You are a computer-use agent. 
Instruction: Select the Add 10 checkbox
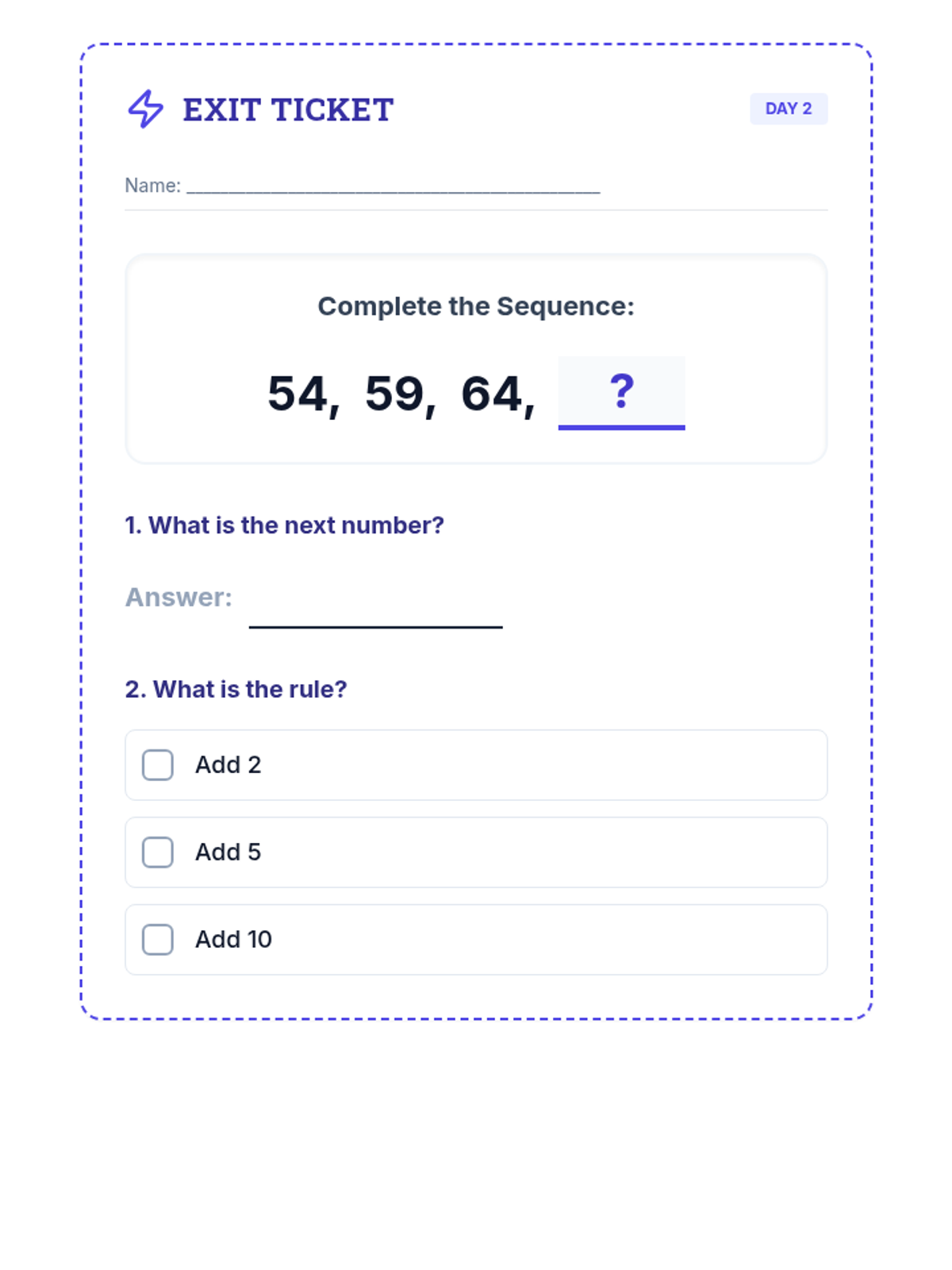(x=158, y=940)
